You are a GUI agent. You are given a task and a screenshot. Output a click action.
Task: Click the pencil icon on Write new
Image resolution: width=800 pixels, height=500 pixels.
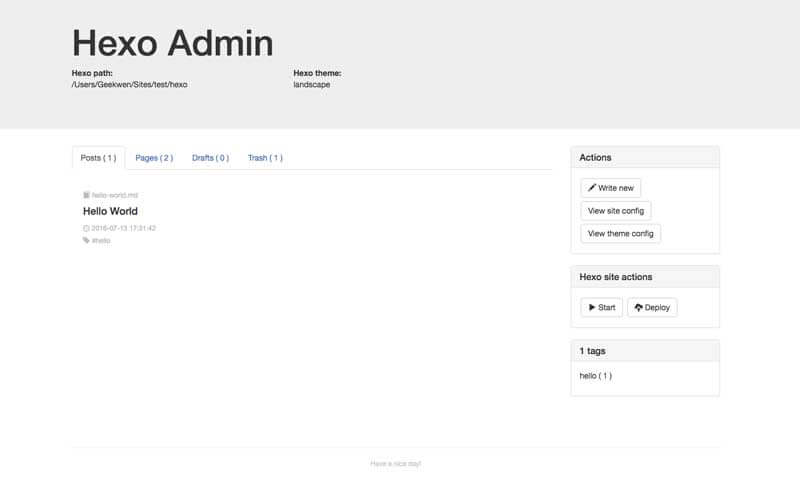pos(592,188)
